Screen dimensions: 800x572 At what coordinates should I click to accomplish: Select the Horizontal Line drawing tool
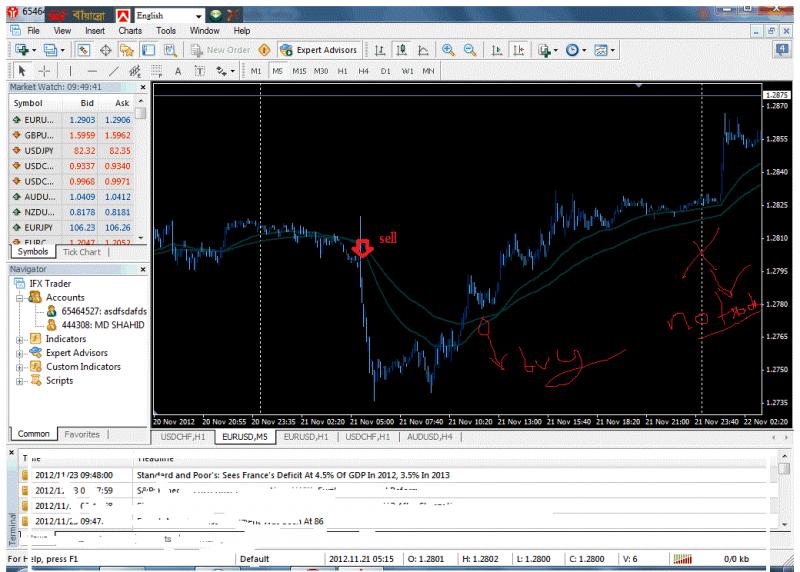(x=92, y=71)
